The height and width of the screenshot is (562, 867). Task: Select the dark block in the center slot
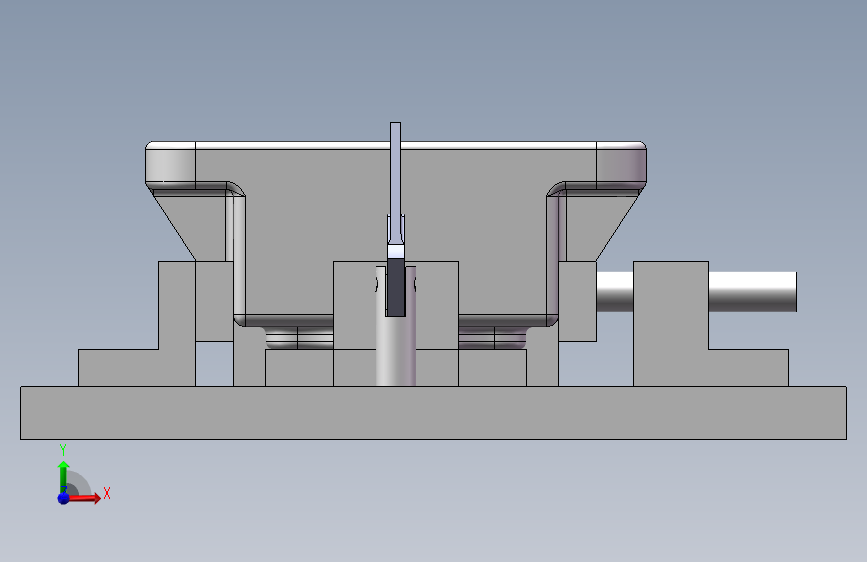[395, 287]
